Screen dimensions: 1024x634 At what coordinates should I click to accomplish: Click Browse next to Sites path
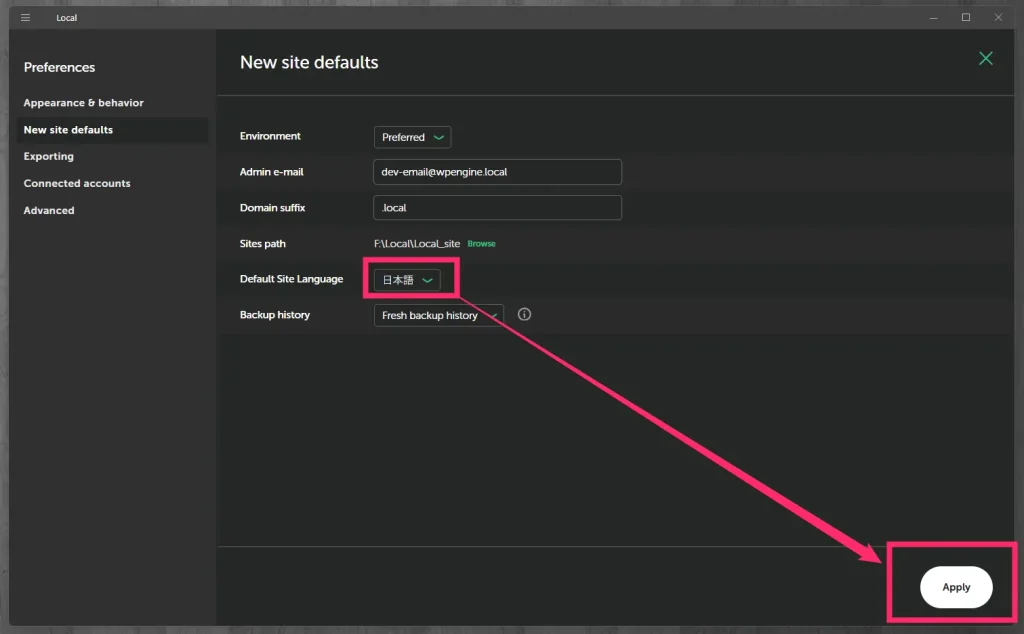pos(481,244)
